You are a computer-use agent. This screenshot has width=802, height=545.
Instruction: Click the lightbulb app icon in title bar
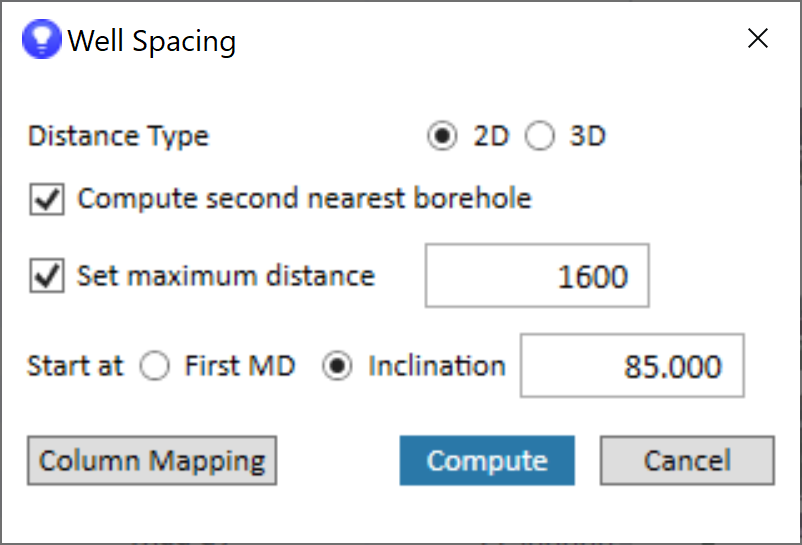[43, 41]
